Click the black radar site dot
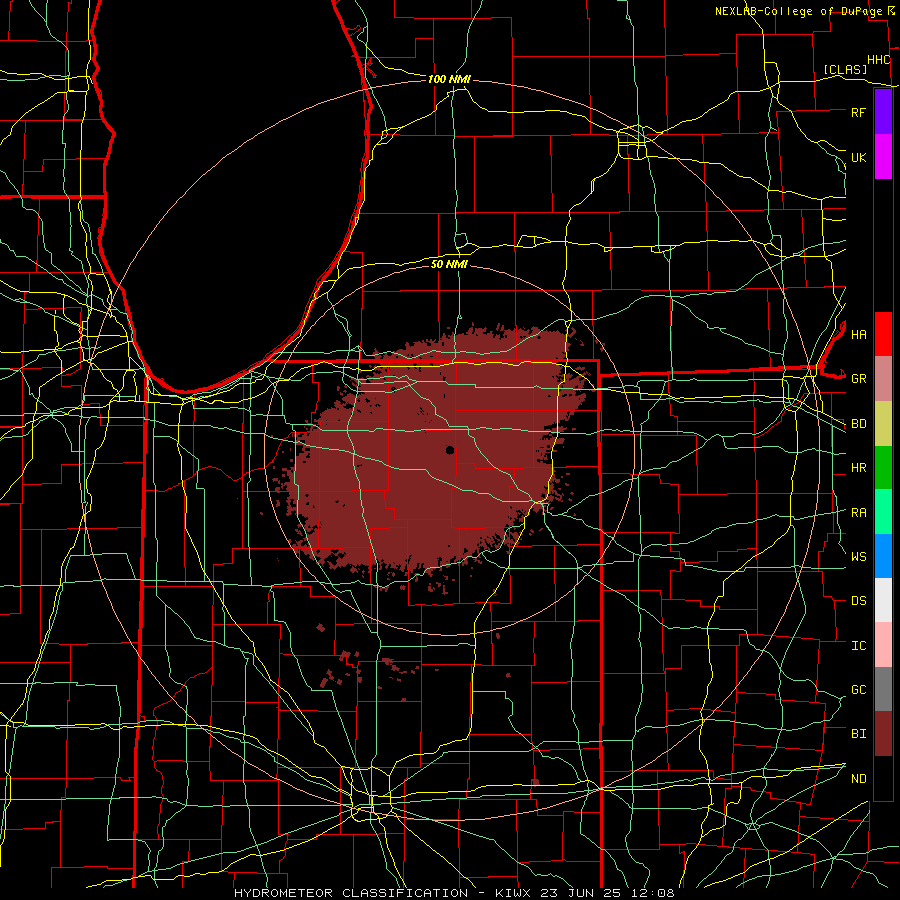This screenshot has height=900, width=900. click(x=450, y=450)
